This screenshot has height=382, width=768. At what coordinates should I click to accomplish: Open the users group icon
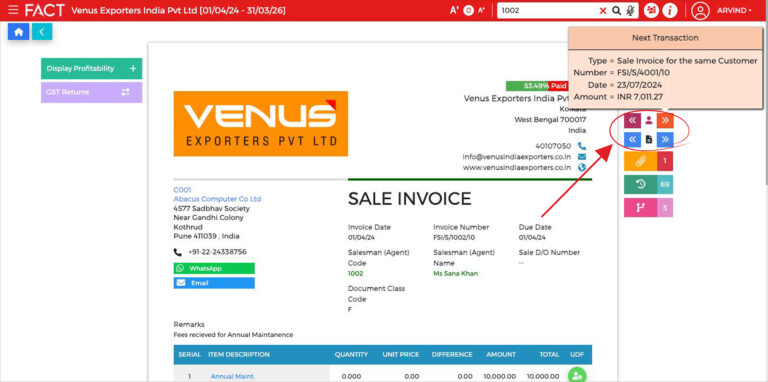(x=651, y=10)
